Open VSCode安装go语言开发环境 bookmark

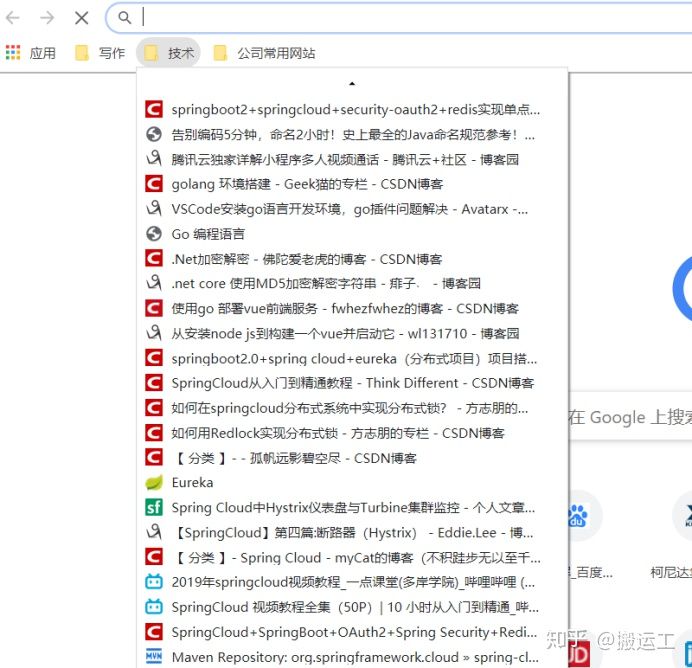[352, 209]
